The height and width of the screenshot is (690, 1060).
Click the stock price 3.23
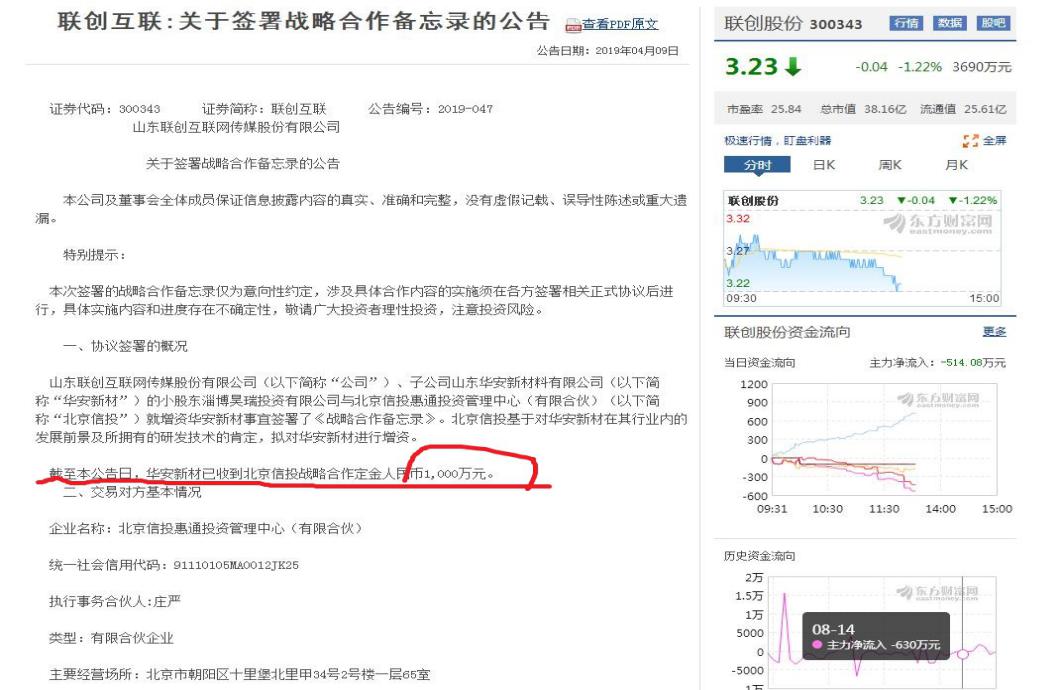coord(751,67)
